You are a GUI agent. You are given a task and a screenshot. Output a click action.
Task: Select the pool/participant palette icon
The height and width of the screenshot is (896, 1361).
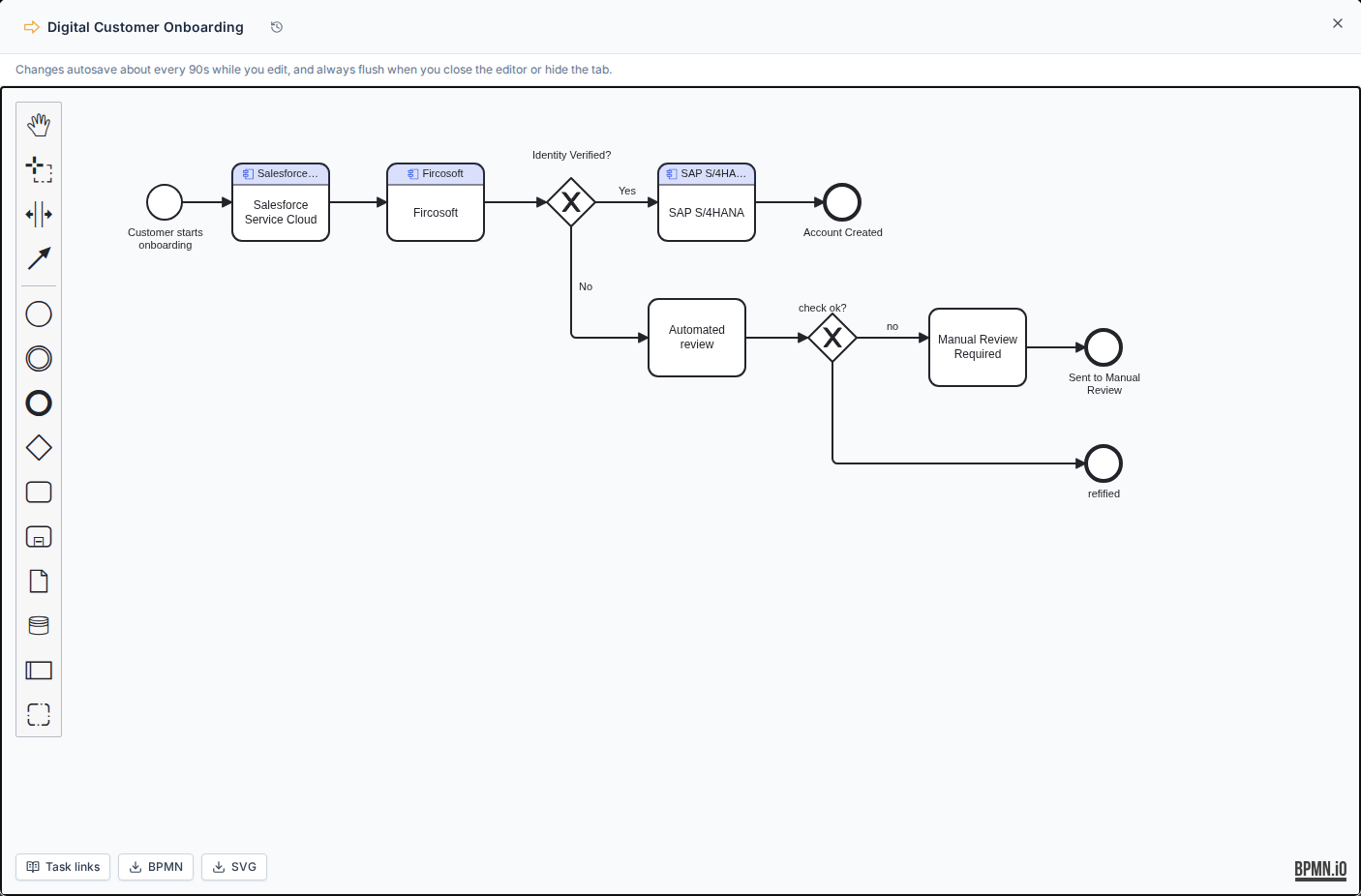click(x=39, y=671)
